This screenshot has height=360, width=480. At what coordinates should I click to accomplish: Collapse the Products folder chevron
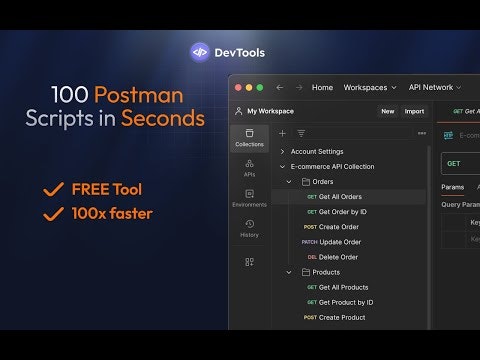pyautogui.click(x=289, y=272)
